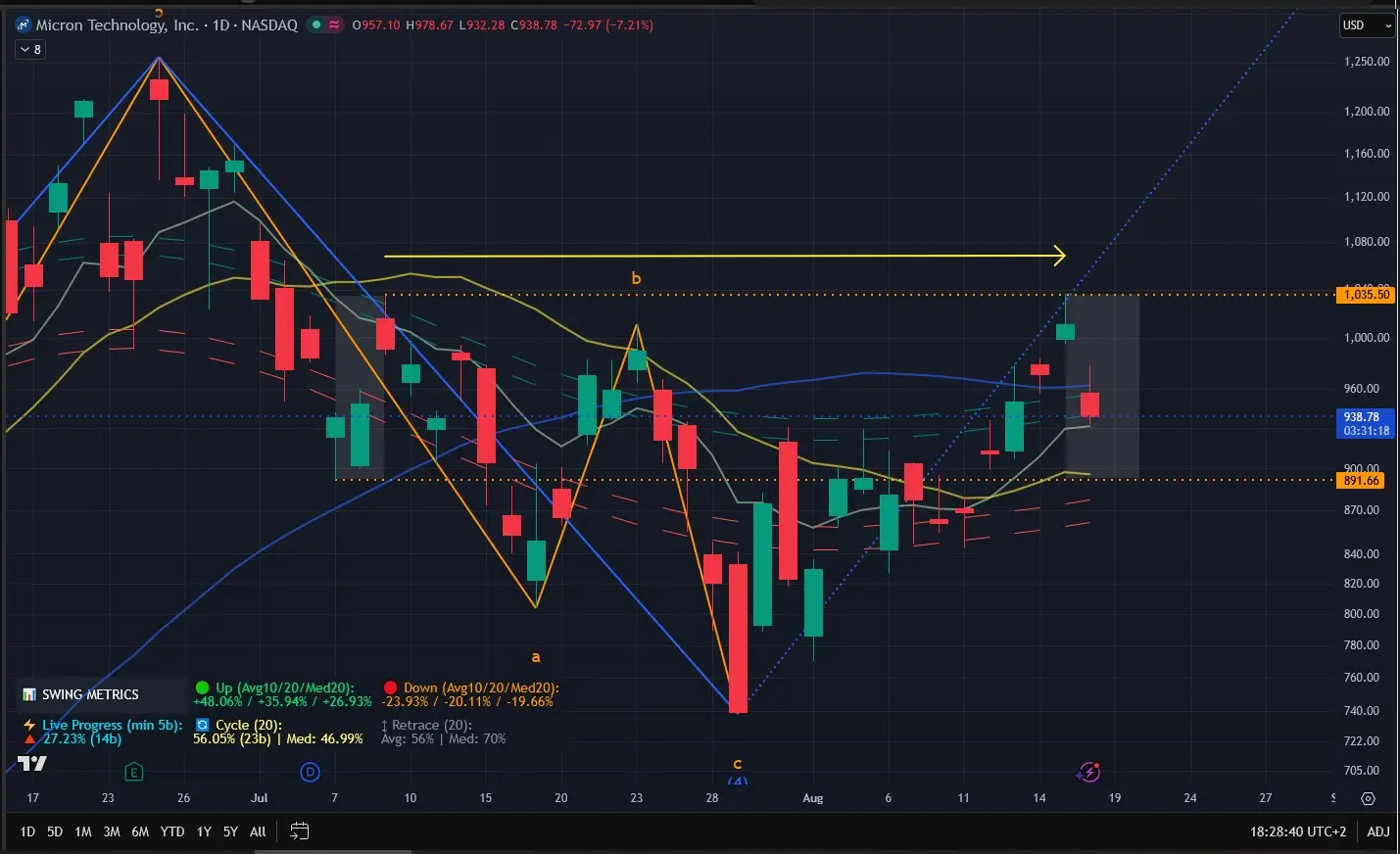Click the SWING METRICS bar chart icon
This screenshot has width=1400, height=854.
click(29, 694)
